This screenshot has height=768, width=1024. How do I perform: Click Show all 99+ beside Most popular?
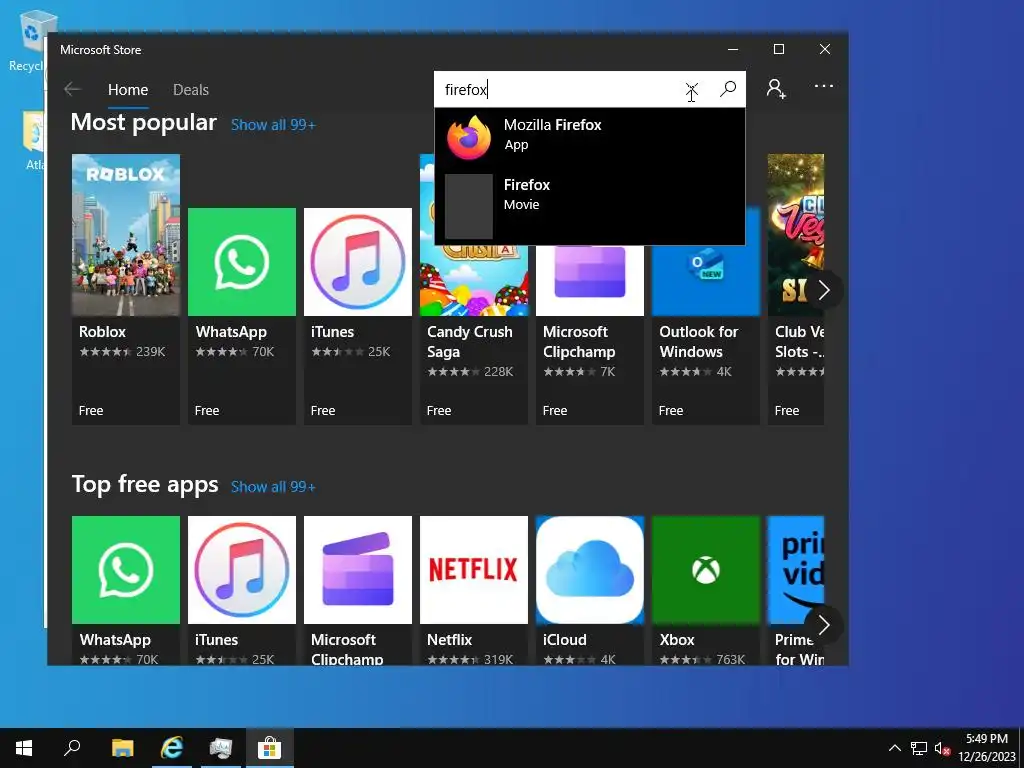[273, 125]
